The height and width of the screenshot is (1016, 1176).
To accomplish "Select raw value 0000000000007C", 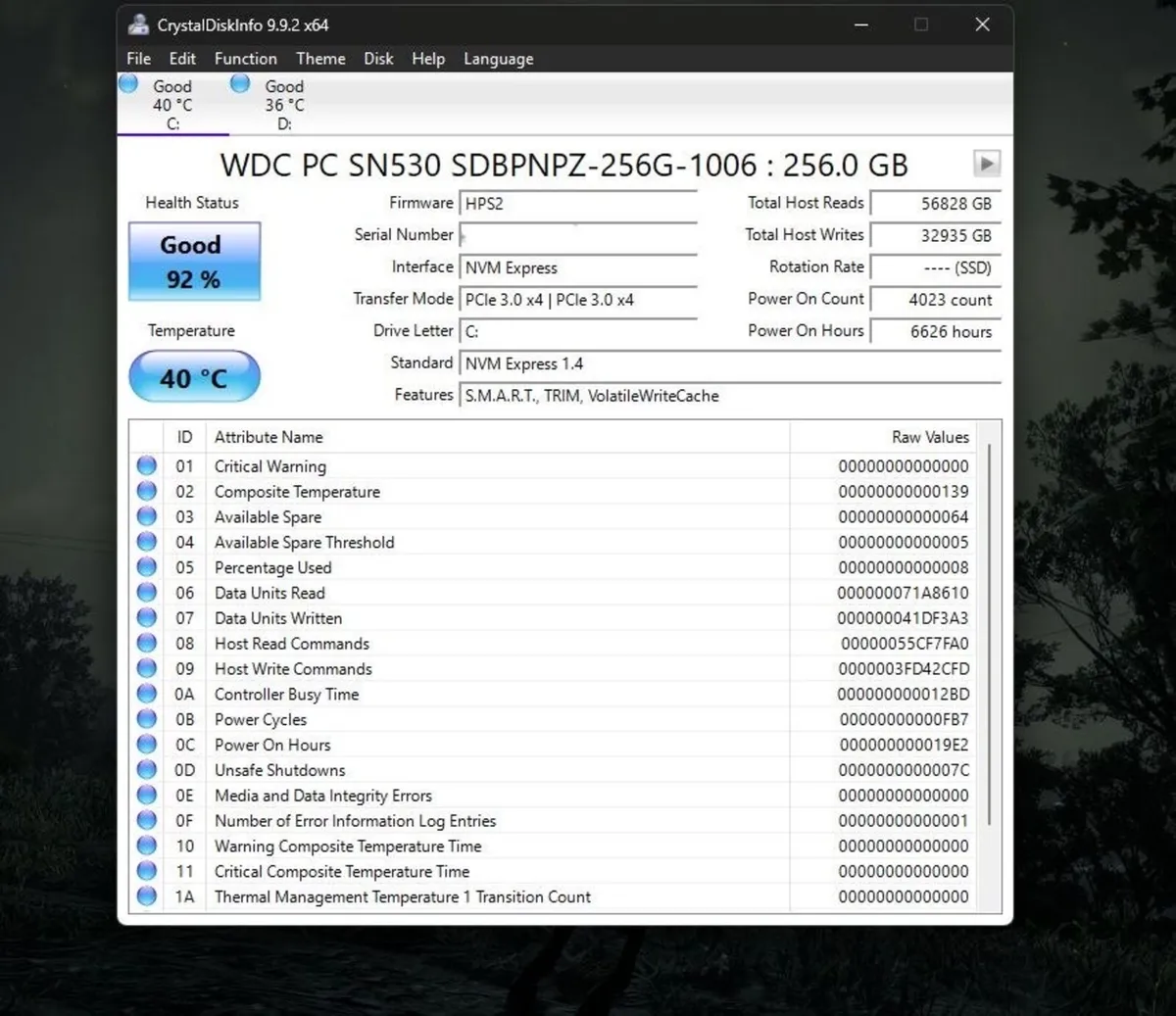I will [x=904, y=770].
